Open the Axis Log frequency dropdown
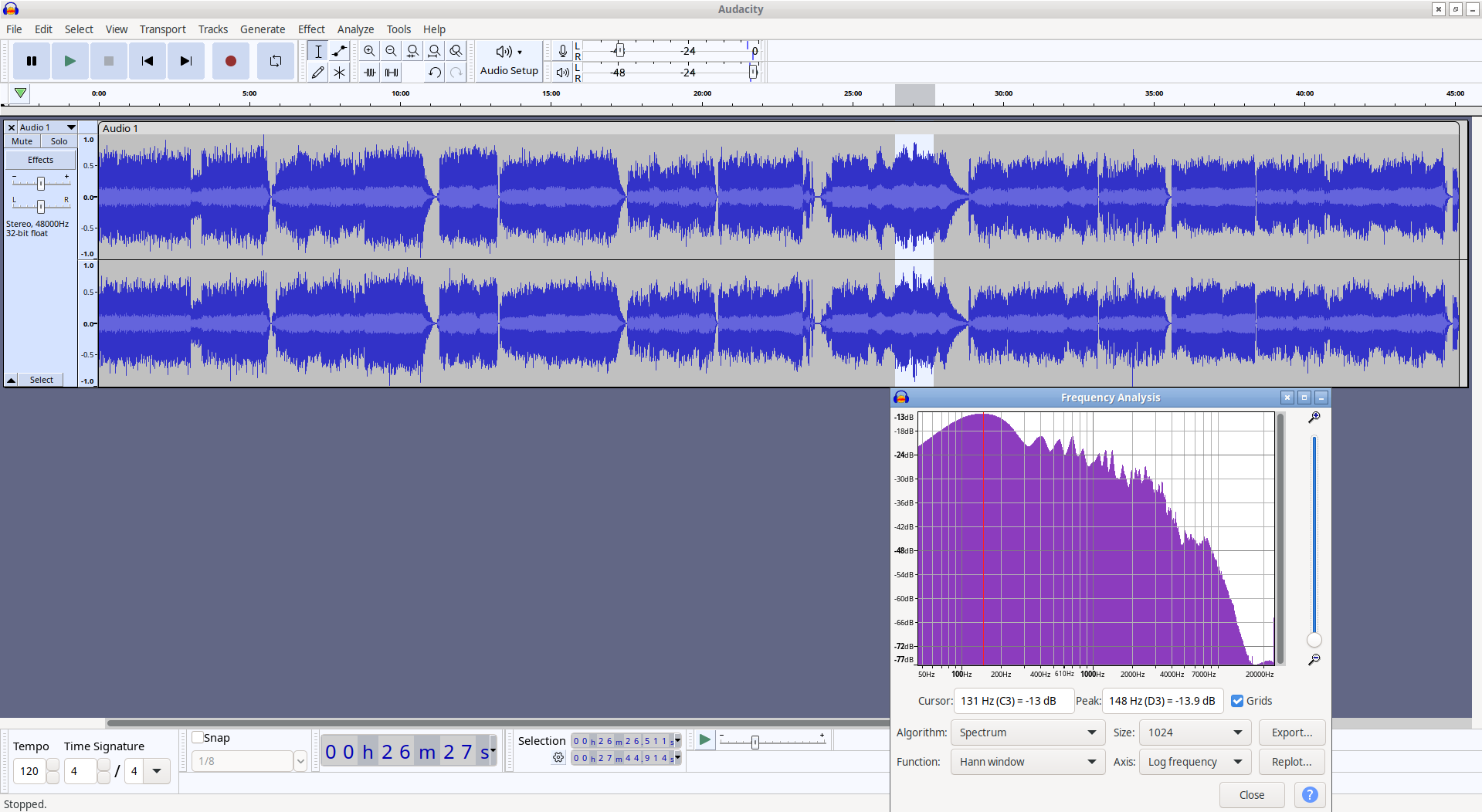The width and height of the screenshot is (1482, 812). [1195, 762]
